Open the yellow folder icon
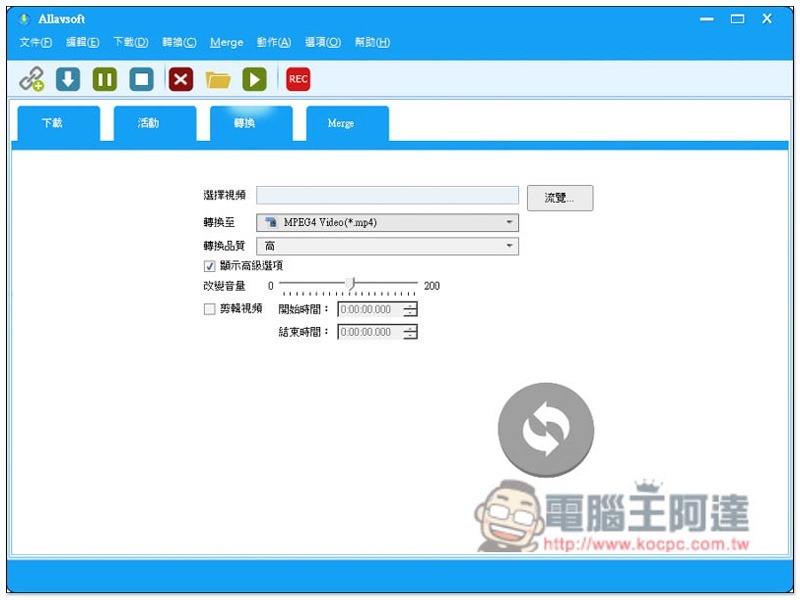Viewport: 800px width, 600px height. (218, 80)
